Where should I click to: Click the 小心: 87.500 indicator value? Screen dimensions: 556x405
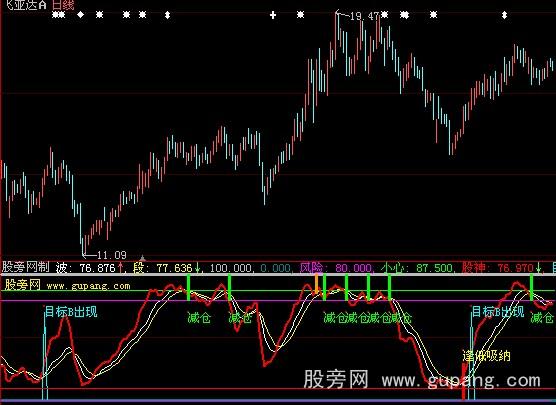point(417,268)
